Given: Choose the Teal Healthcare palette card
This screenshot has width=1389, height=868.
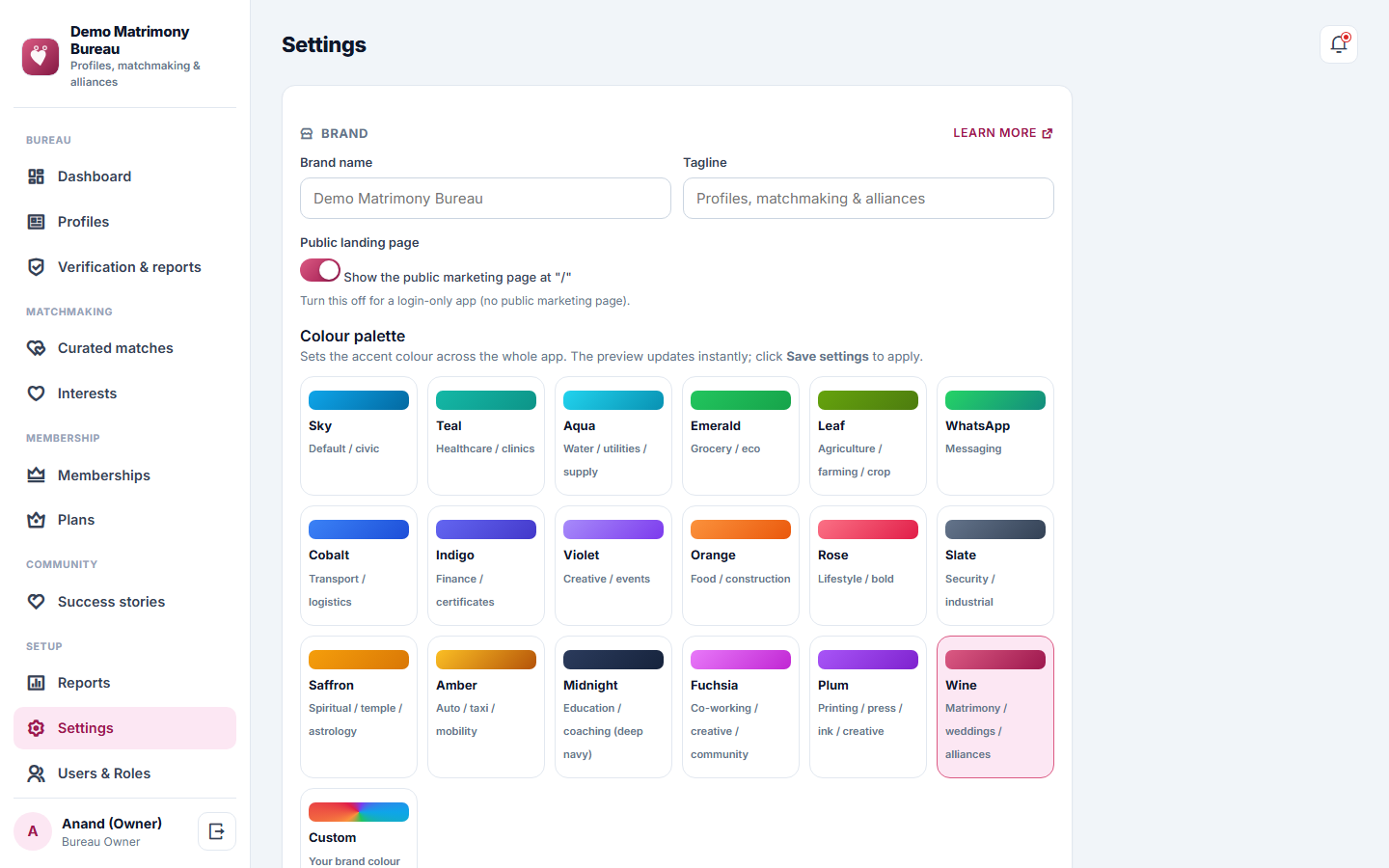Looking at the screenshot, I should coord(486,436).
